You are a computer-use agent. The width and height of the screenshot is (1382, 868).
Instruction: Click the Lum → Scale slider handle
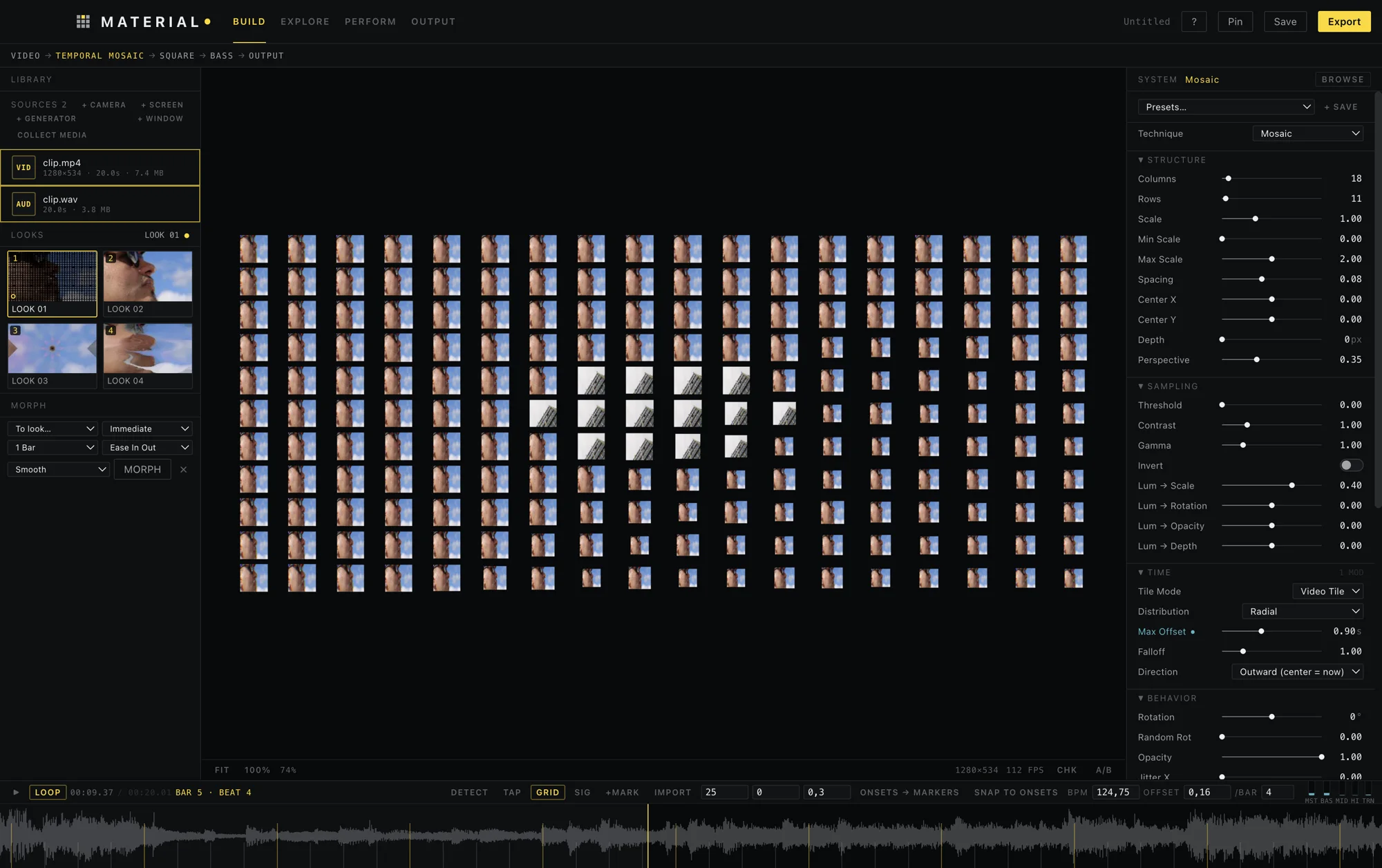point(1291,485)
